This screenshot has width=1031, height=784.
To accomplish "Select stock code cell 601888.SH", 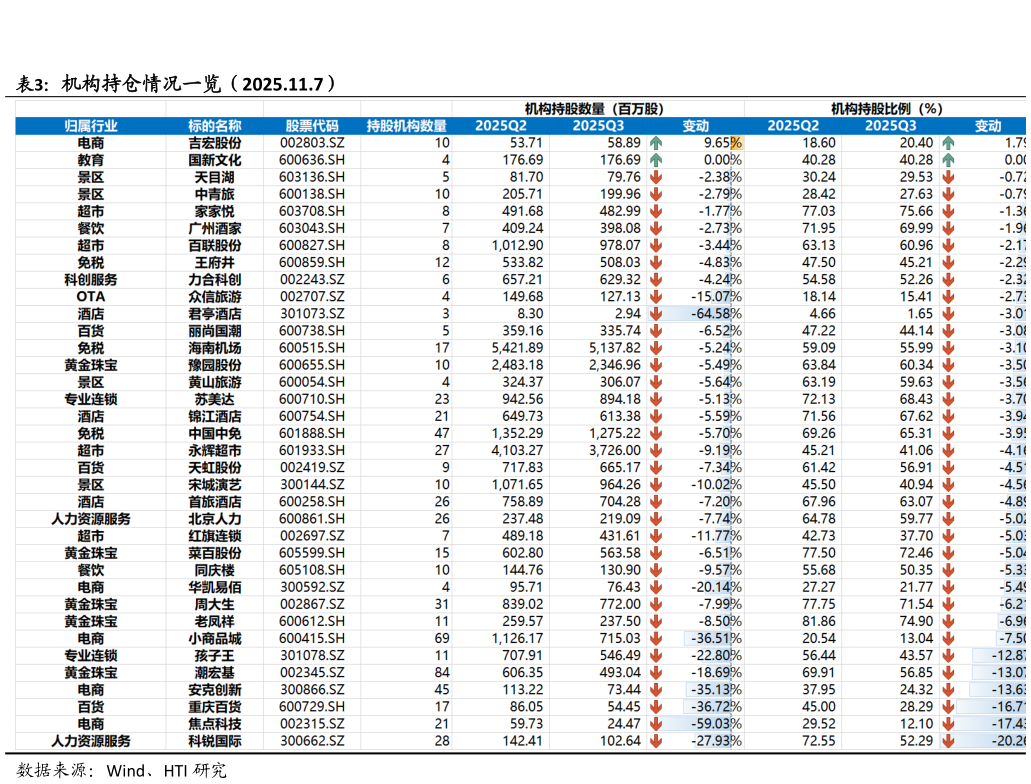I will tap(311, 433).
